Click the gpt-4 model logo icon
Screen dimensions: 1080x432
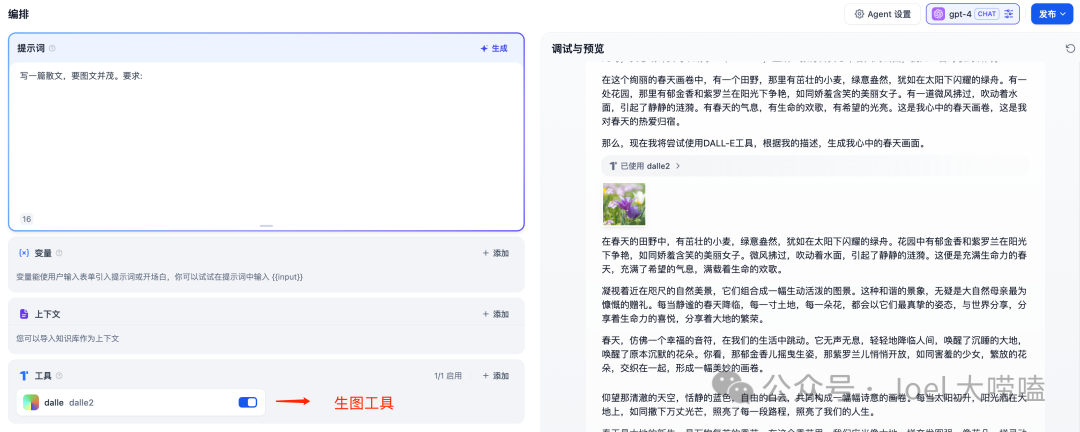[x=938, y=14]
